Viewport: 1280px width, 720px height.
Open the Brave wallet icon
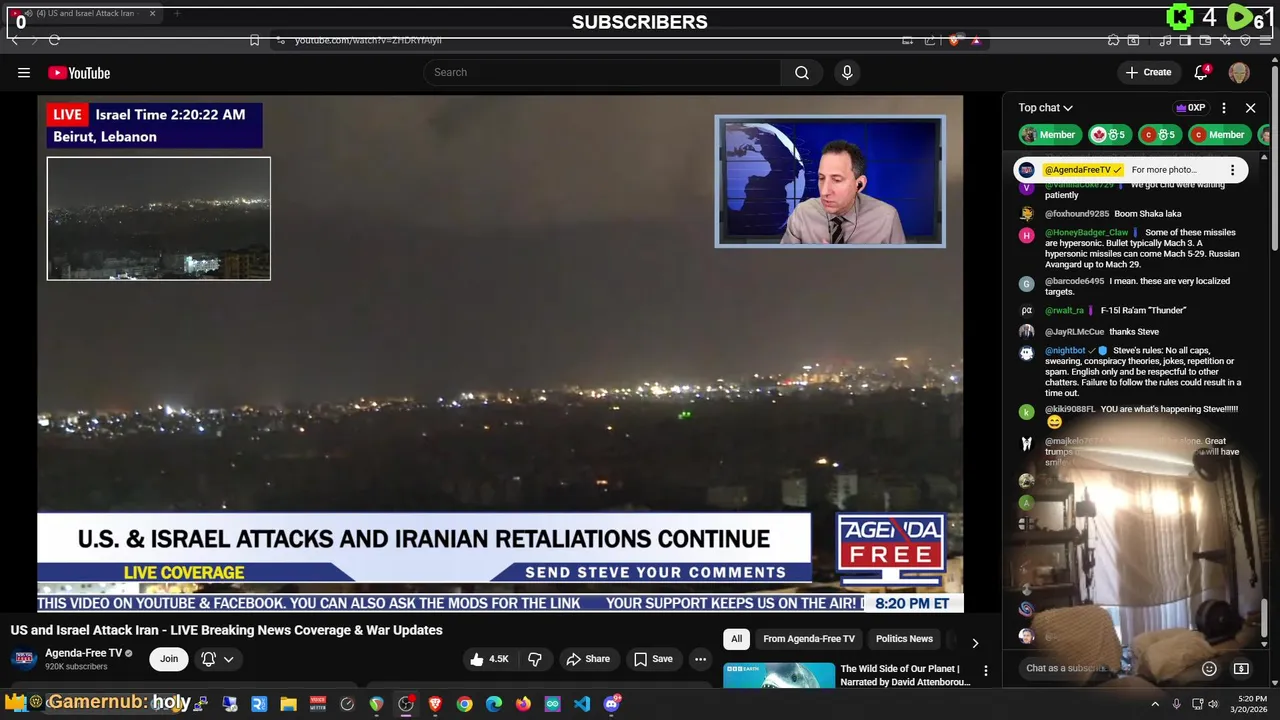point(1205,40)
